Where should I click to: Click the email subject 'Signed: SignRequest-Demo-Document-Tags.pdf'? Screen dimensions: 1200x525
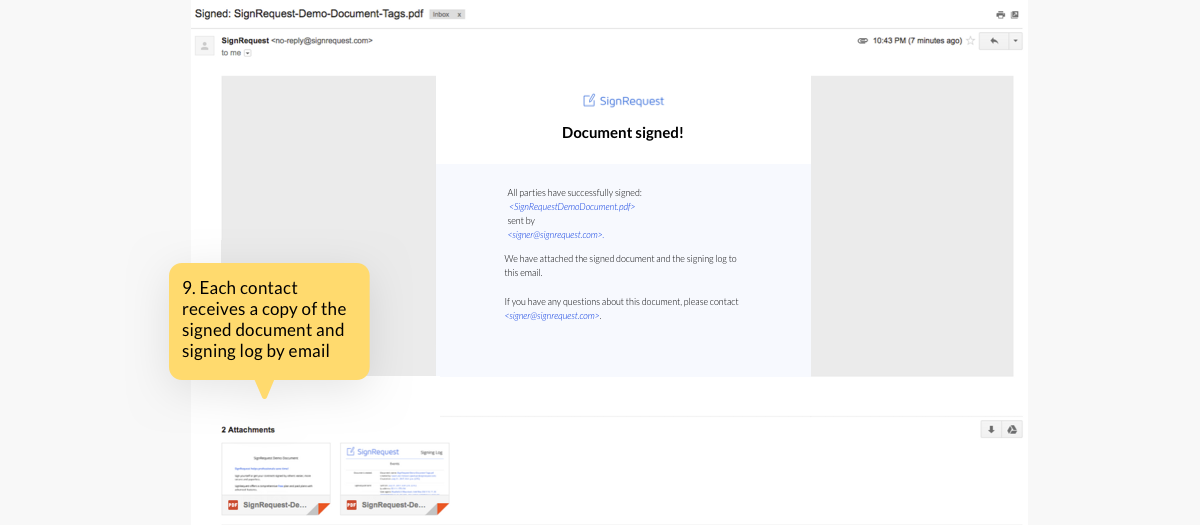coord(309,15)
